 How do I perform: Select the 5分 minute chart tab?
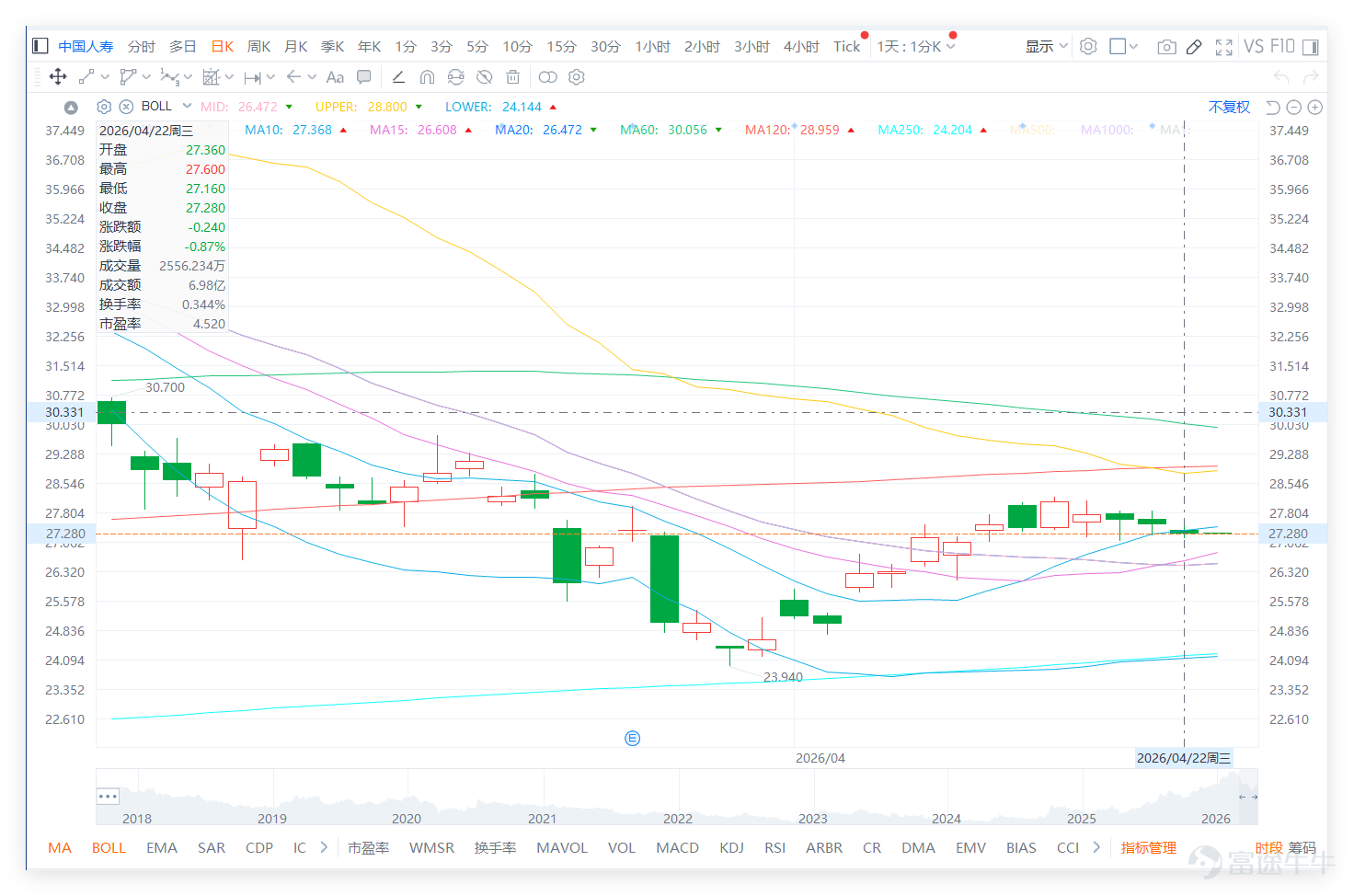click(x=476, y=46)
